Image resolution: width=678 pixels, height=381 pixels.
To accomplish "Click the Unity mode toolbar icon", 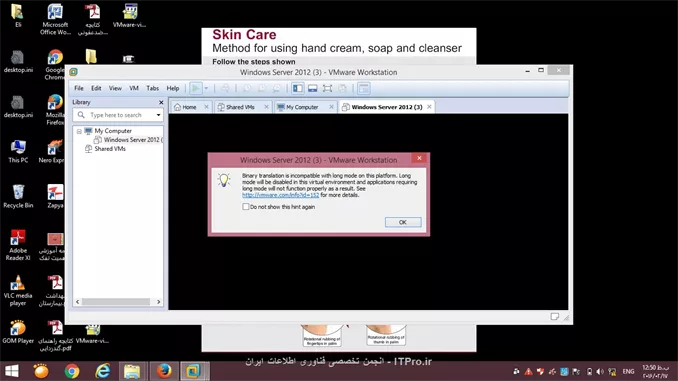I will pos(342,88).
